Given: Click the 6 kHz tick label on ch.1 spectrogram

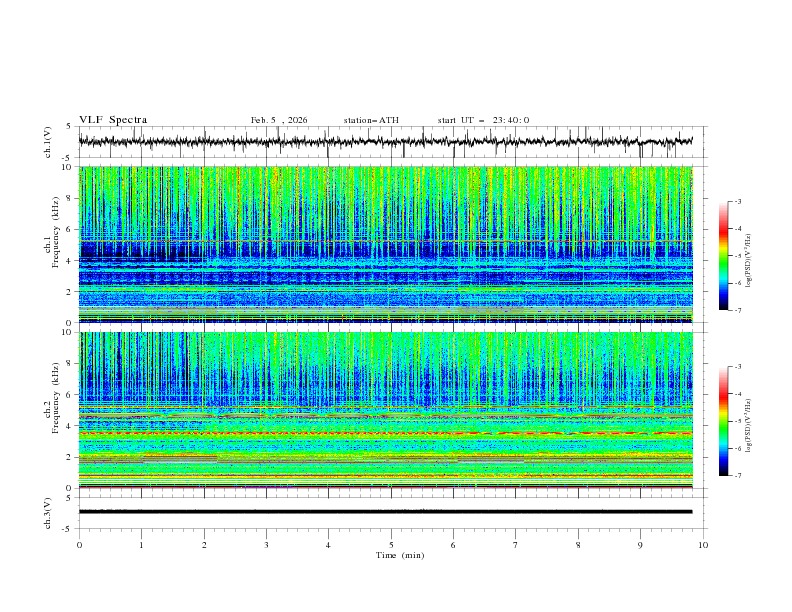Looking at the screenshot, I should [x=70, y=229].
